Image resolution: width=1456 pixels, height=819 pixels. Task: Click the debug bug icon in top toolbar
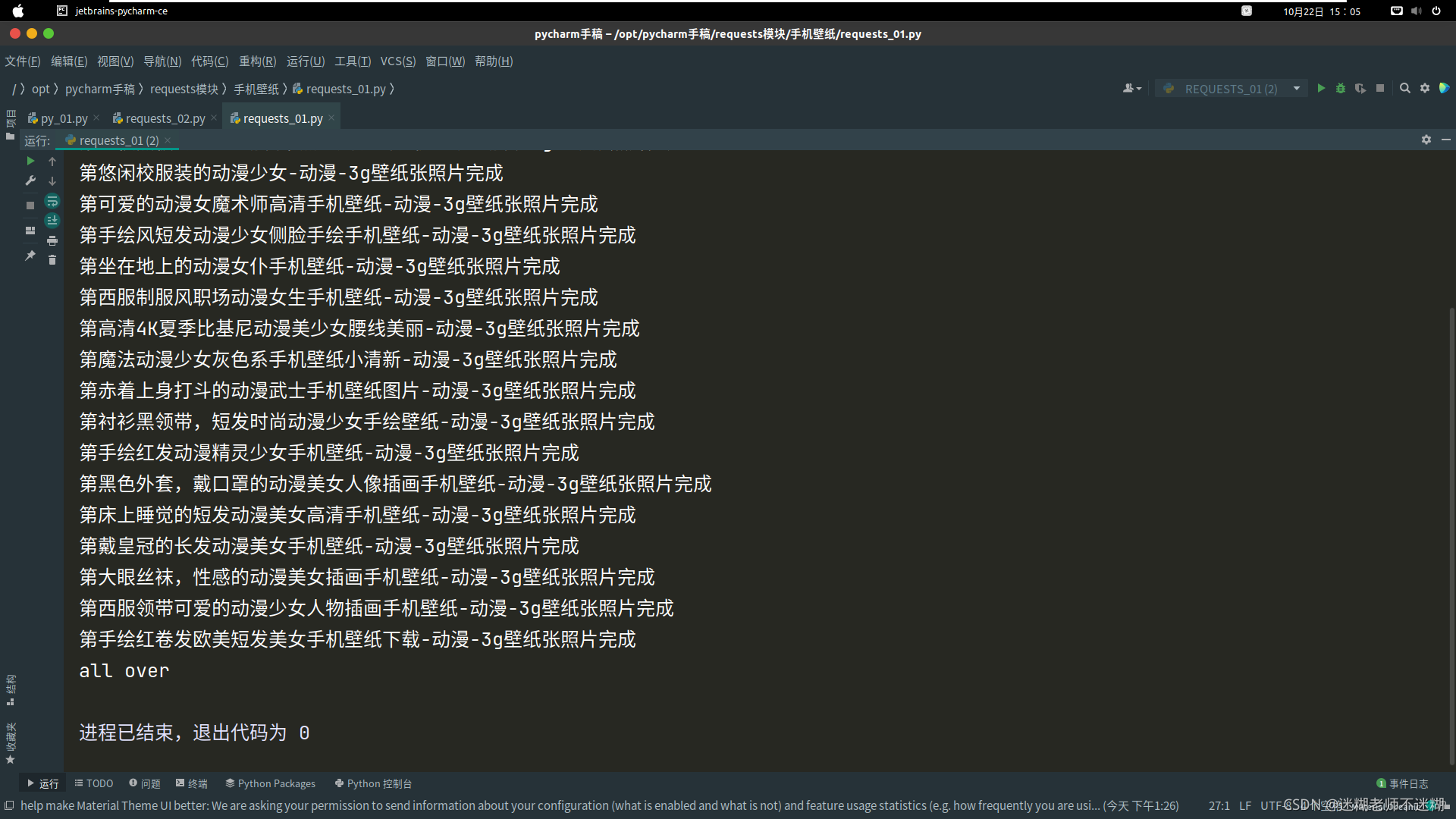tap(1341, 89)
